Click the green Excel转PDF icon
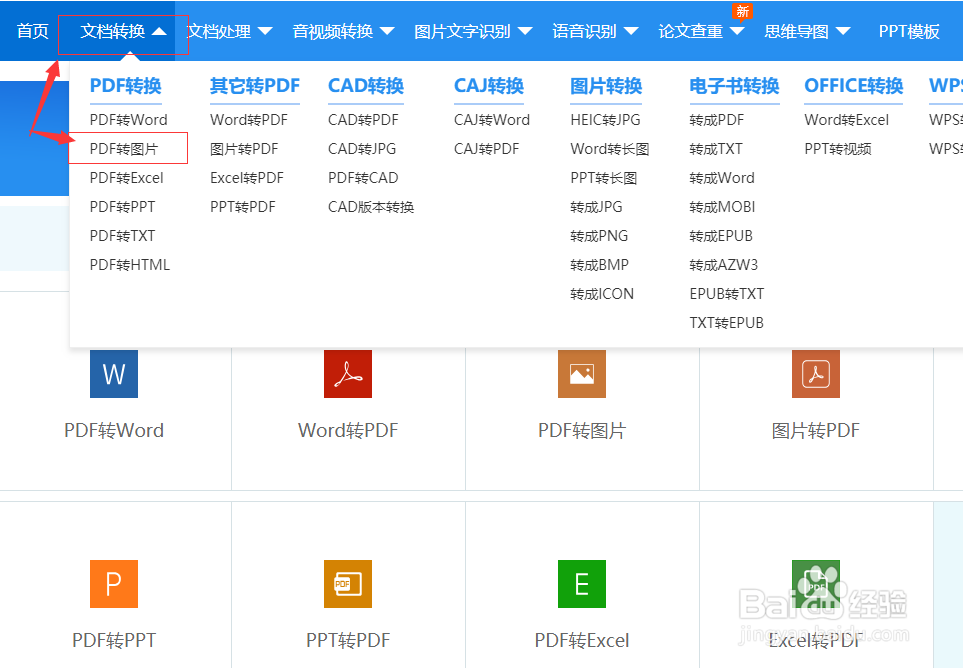The height and width of the screenshot is (668, 963). (815, 584)
